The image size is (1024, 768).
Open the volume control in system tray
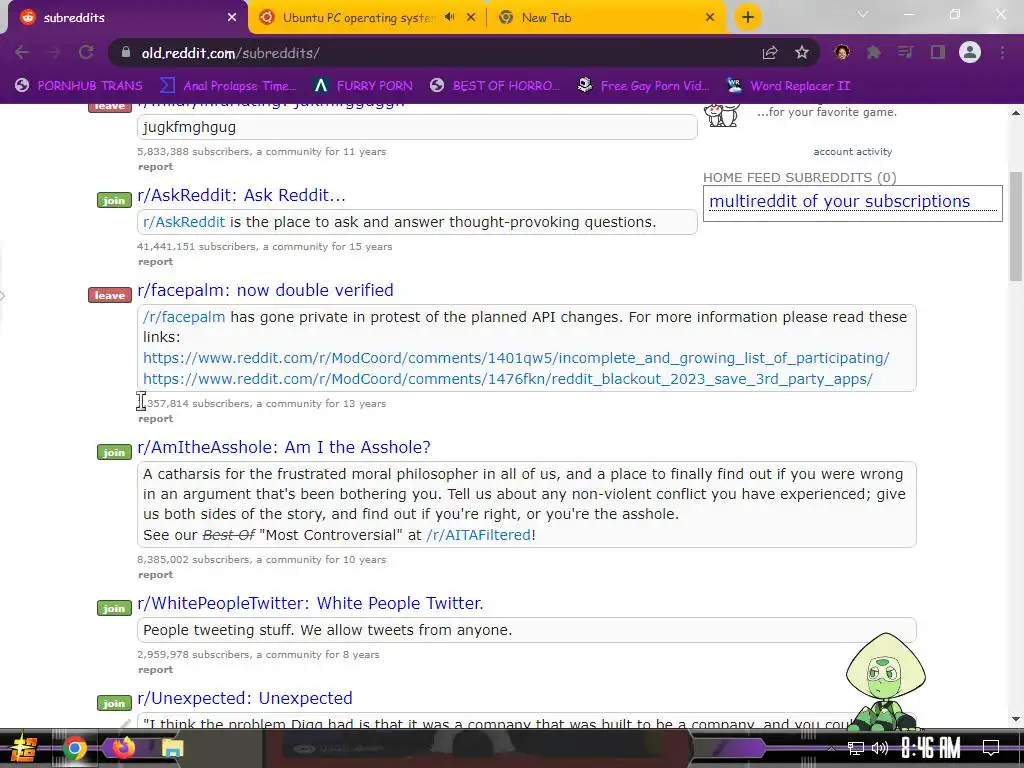[880, 748]
